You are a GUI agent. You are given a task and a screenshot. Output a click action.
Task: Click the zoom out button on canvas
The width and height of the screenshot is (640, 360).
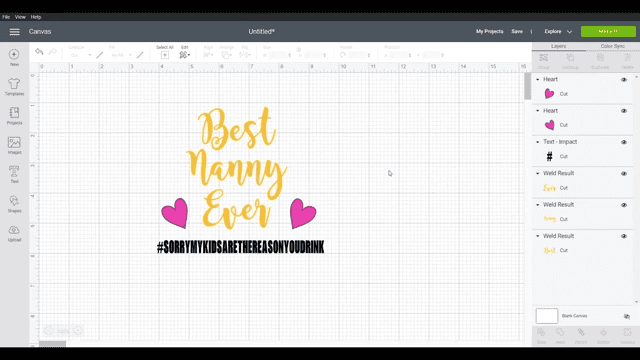click(x=49, y=331)
